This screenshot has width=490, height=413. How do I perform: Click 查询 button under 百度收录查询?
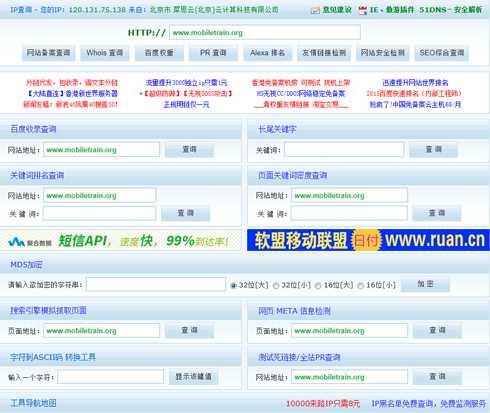click(189, 149)
